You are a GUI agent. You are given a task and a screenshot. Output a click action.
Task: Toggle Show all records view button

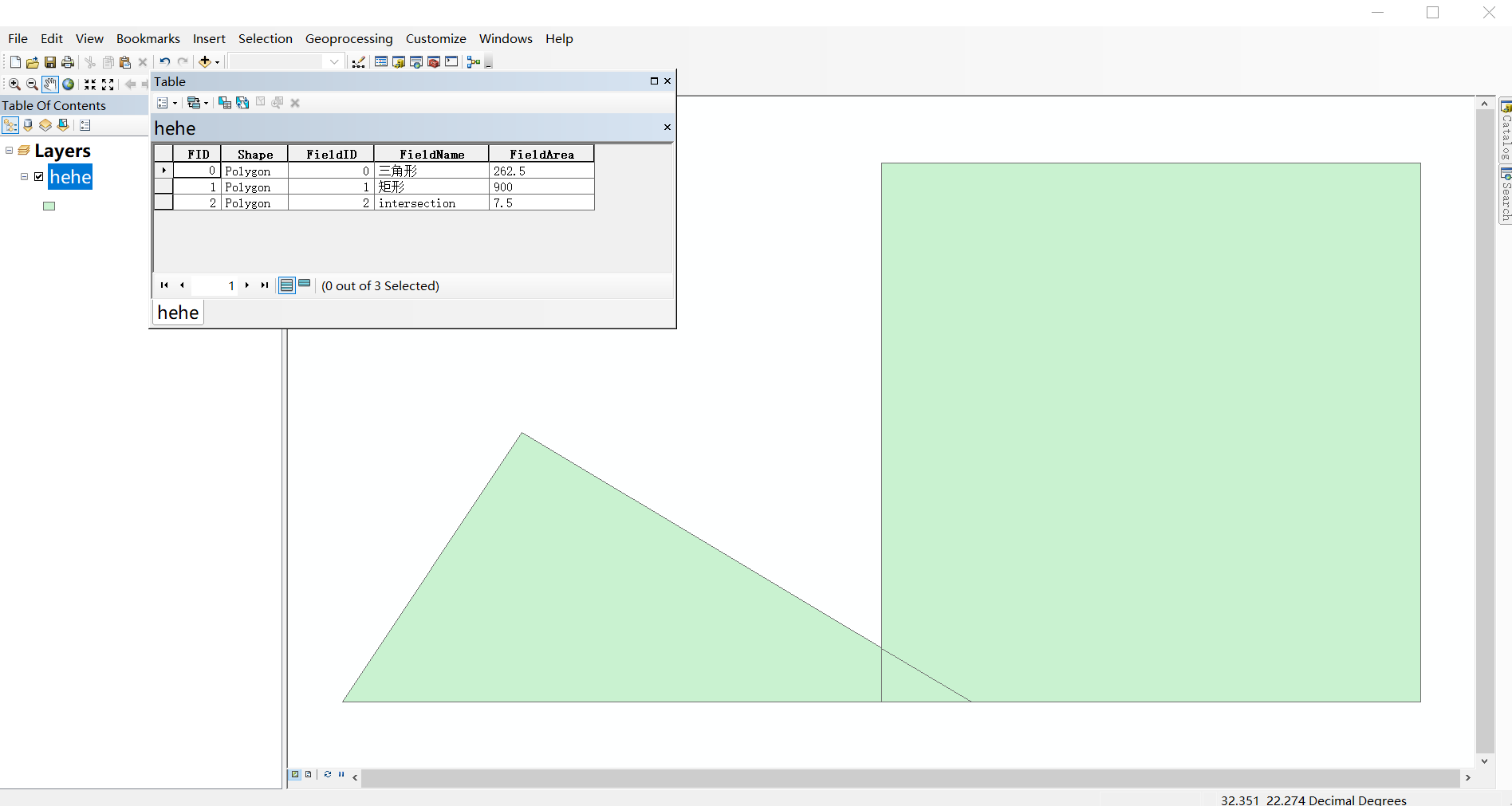[287, 285]
